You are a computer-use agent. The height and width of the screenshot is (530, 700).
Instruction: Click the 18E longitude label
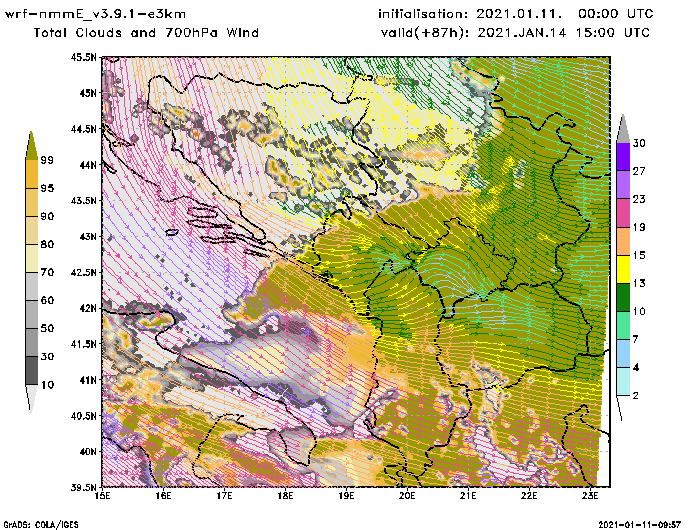tap(285, 496)
